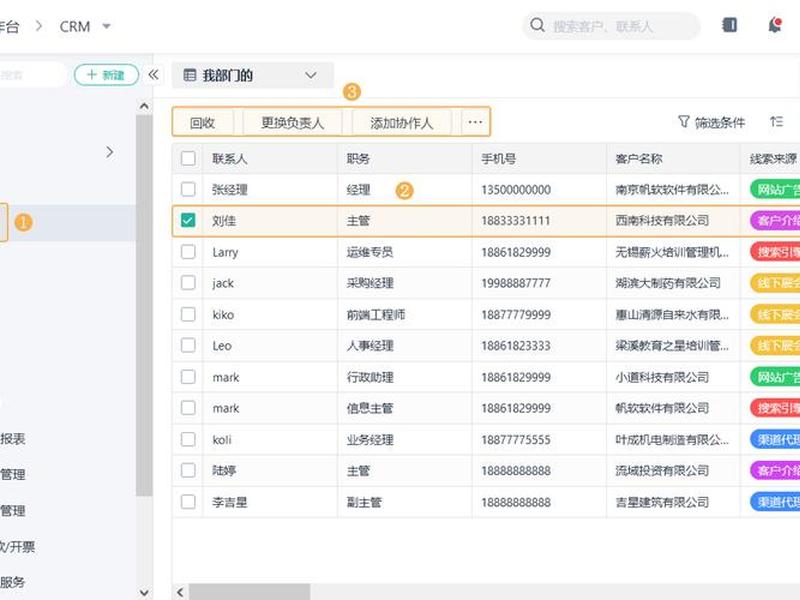The image size is (800, 600).
Task: Click 副主管 job title cell
Action: (x=364, y=502)
